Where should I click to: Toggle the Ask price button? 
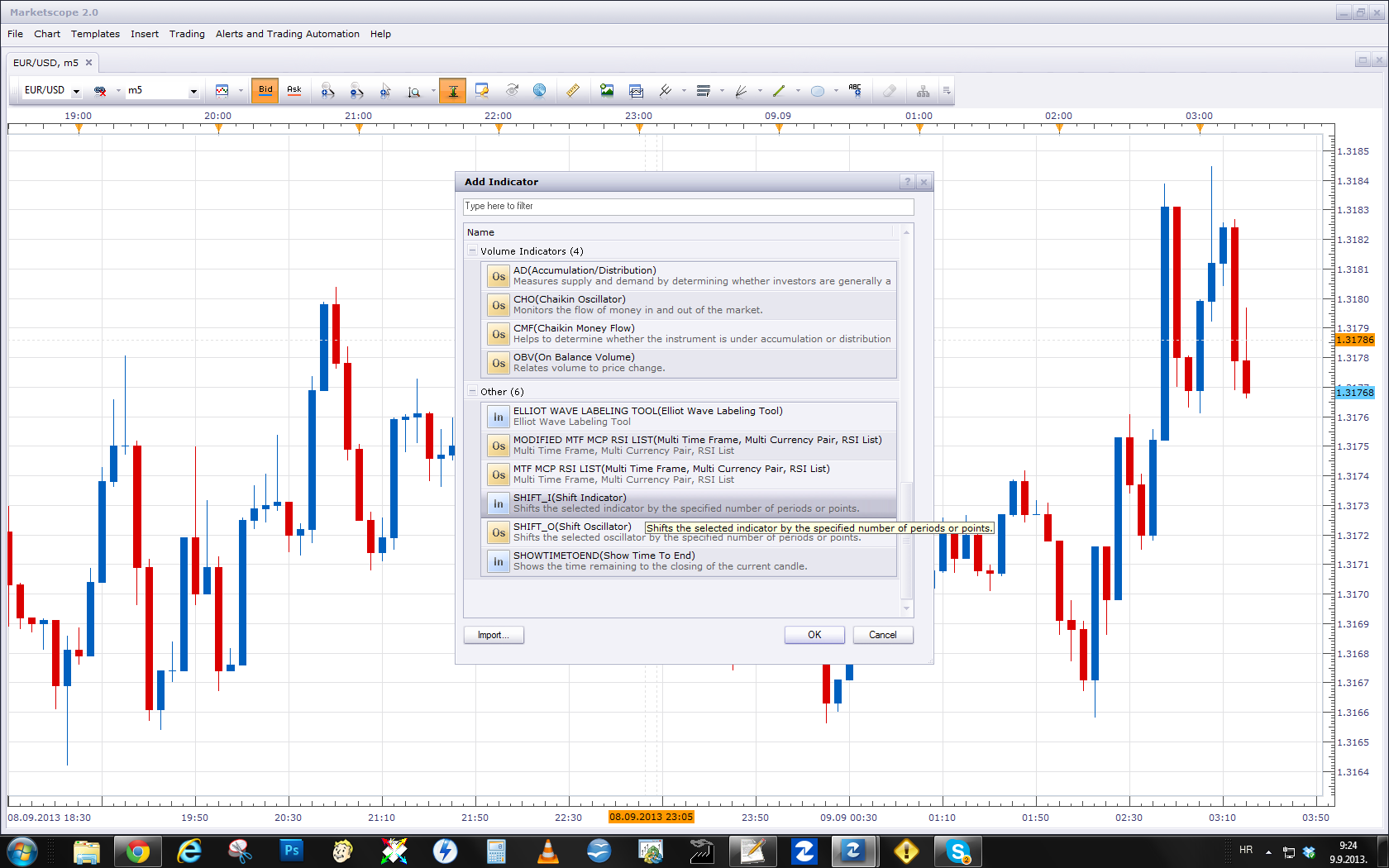294,90
